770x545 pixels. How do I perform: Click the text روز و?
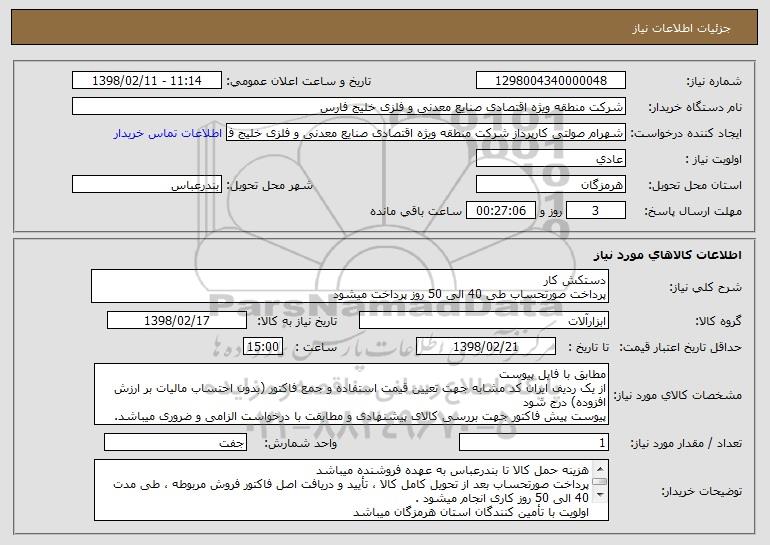pos(550,211)
